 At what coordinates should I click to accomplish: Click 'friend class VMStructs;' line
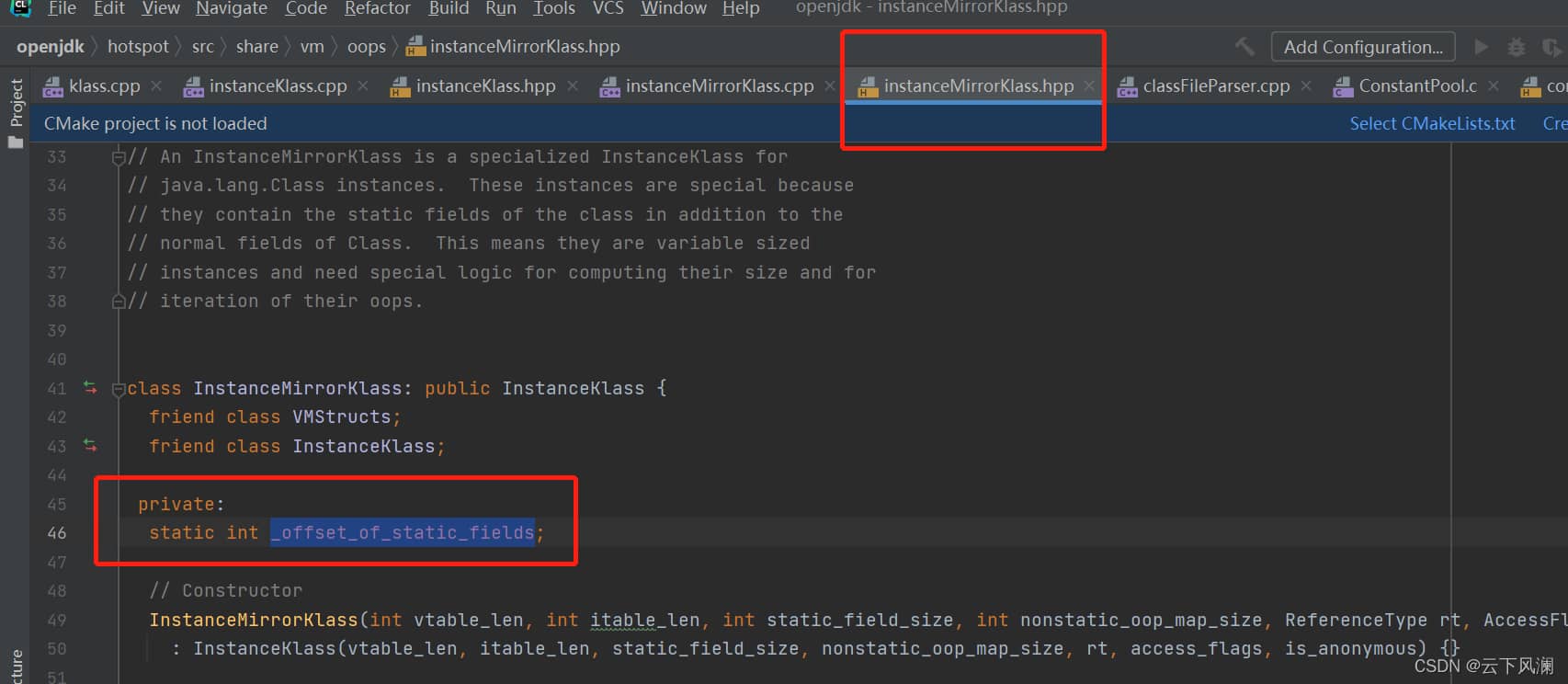click(x=275, y=416)
